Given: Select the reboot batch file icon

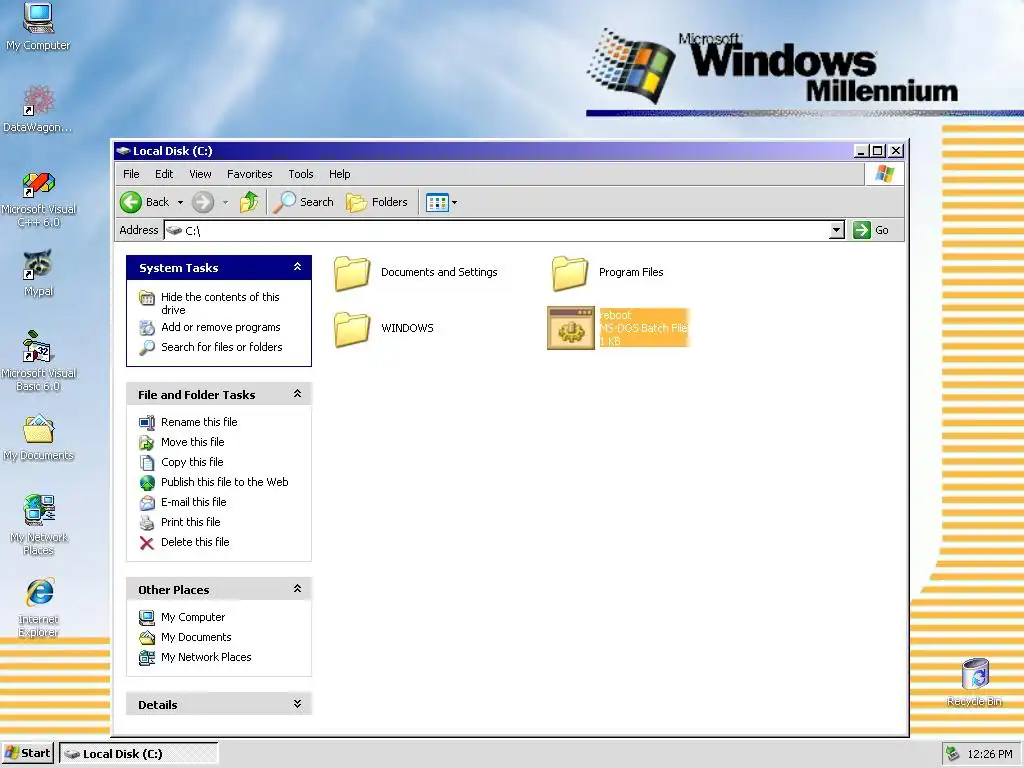Looking at the screenshot, I should [x=571, y=328].
